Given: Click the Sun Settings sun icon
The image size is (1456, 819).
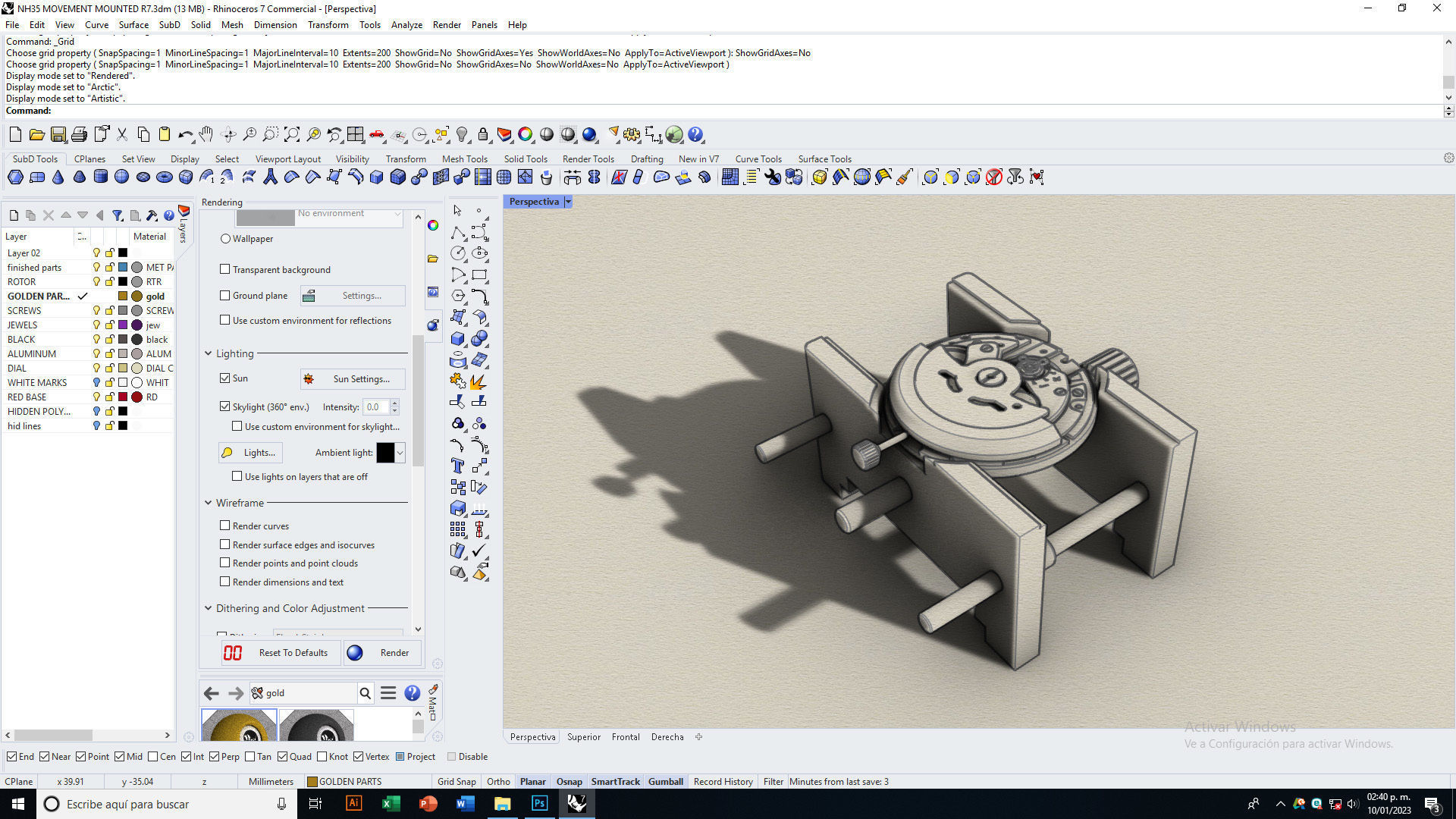Looking at the screenshot, I should (x=309, y=378).
